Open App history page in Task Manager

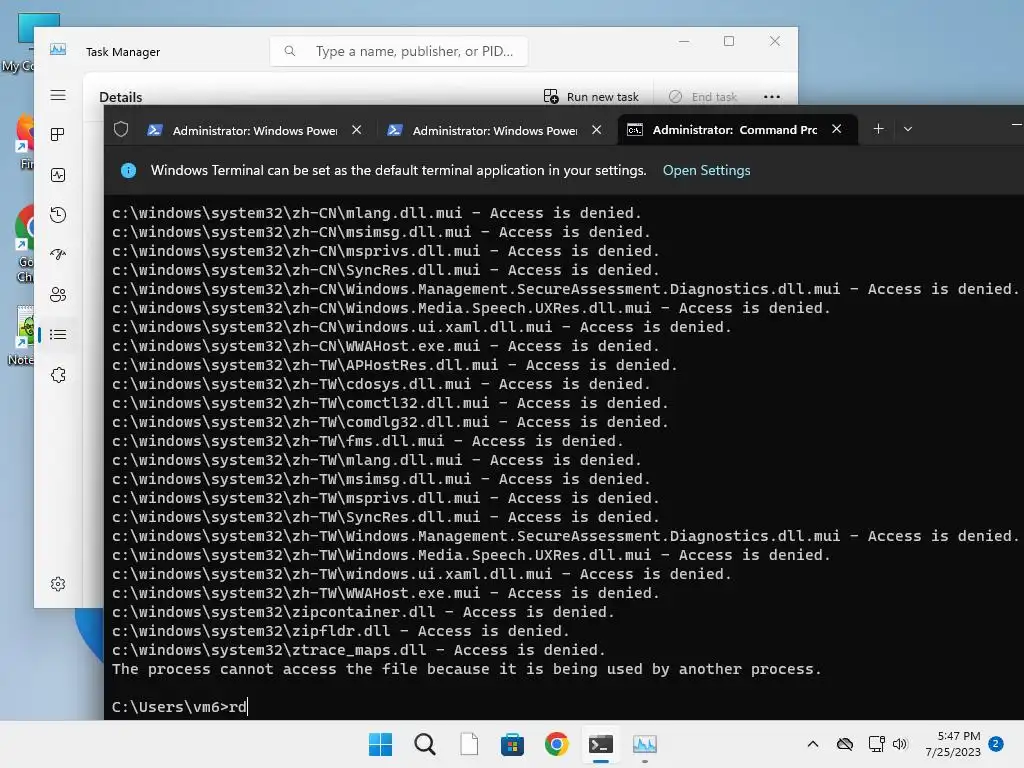coord(58,215)
